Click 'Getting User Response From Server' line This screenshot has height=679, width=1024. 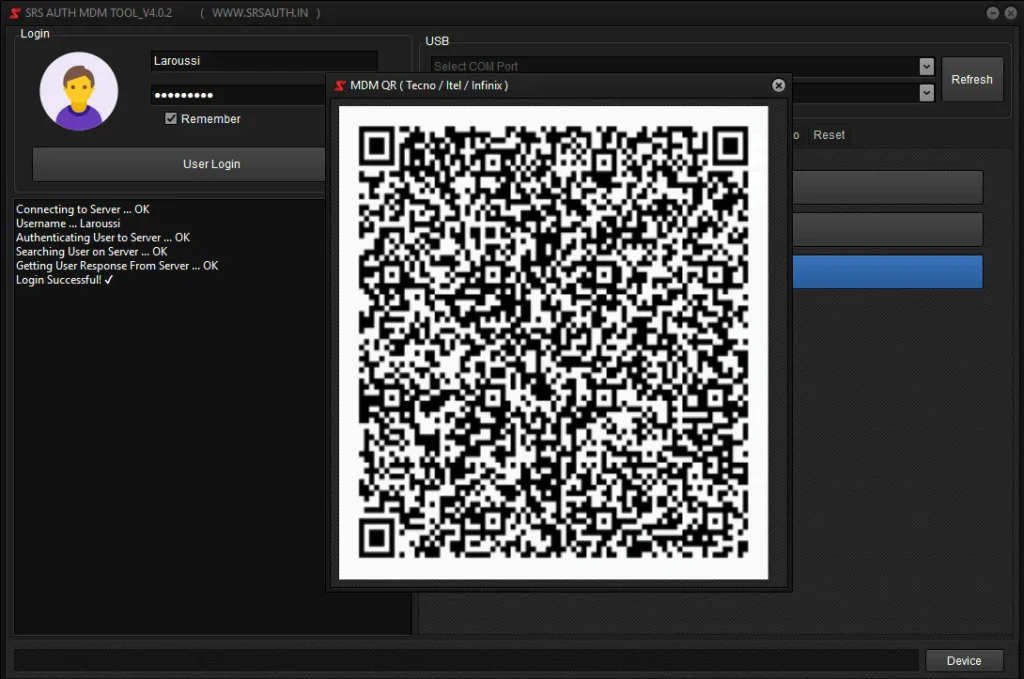117,266
